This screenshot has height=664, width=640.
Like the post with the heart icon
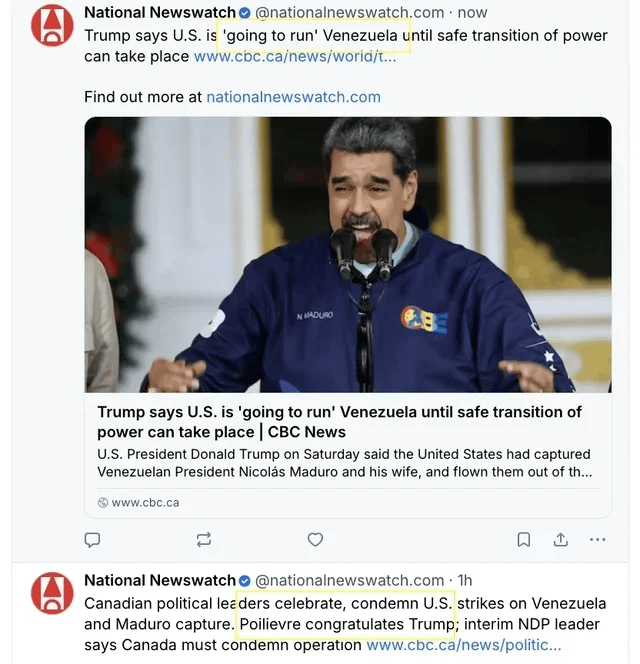tap(315, 540)
